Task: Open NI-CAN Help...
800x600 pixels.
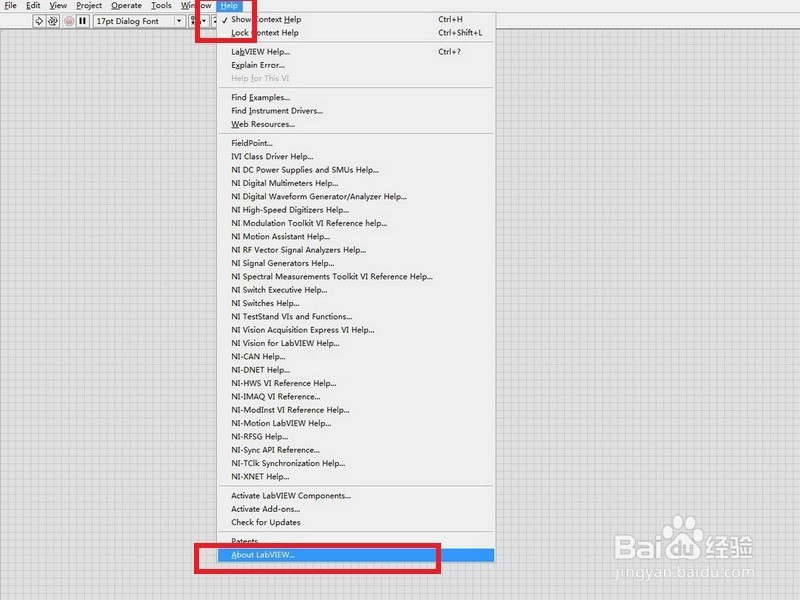Action: point(356,356)
